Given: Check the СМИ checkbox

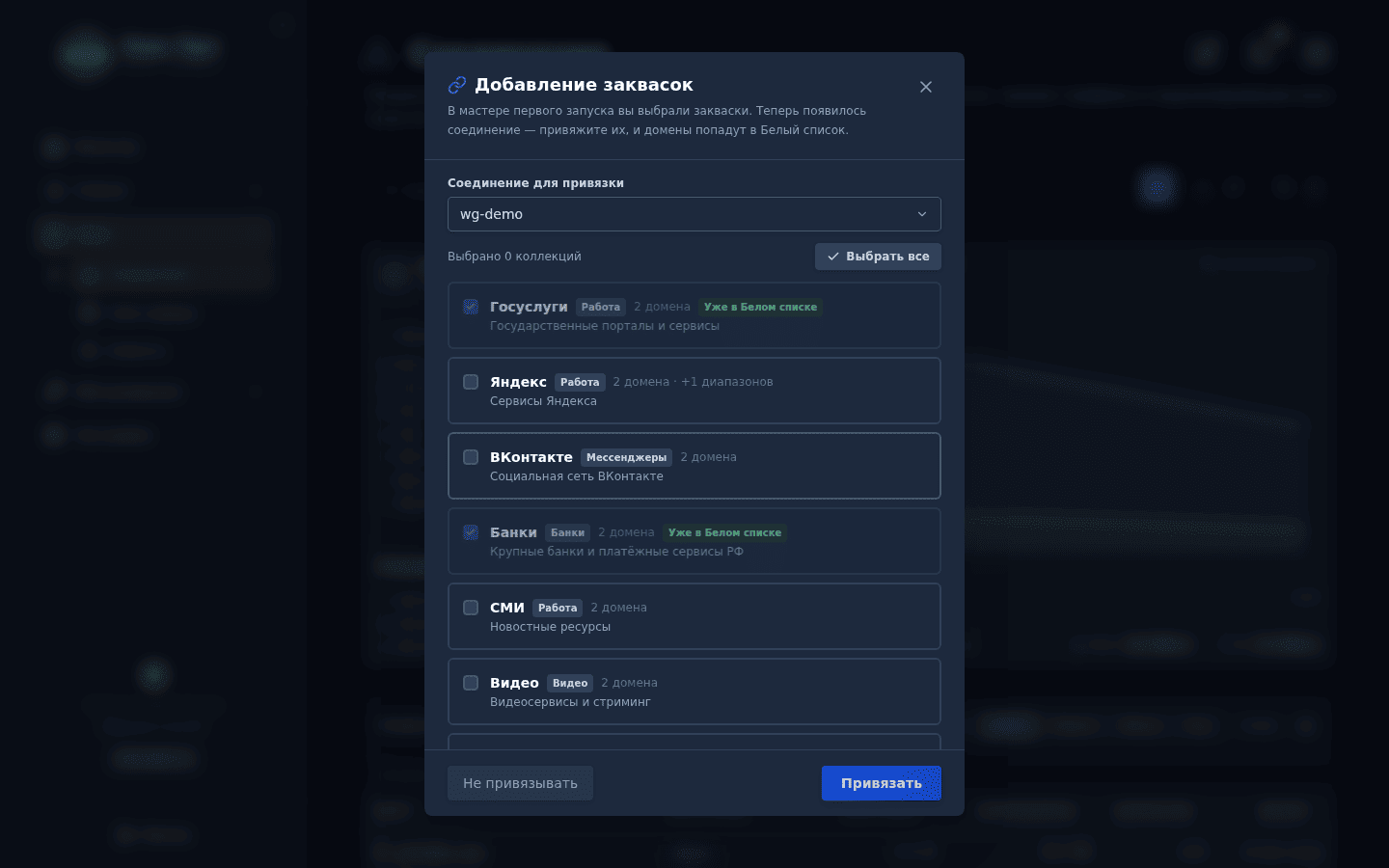Looking at the screenshot, I should click(471, 608).
